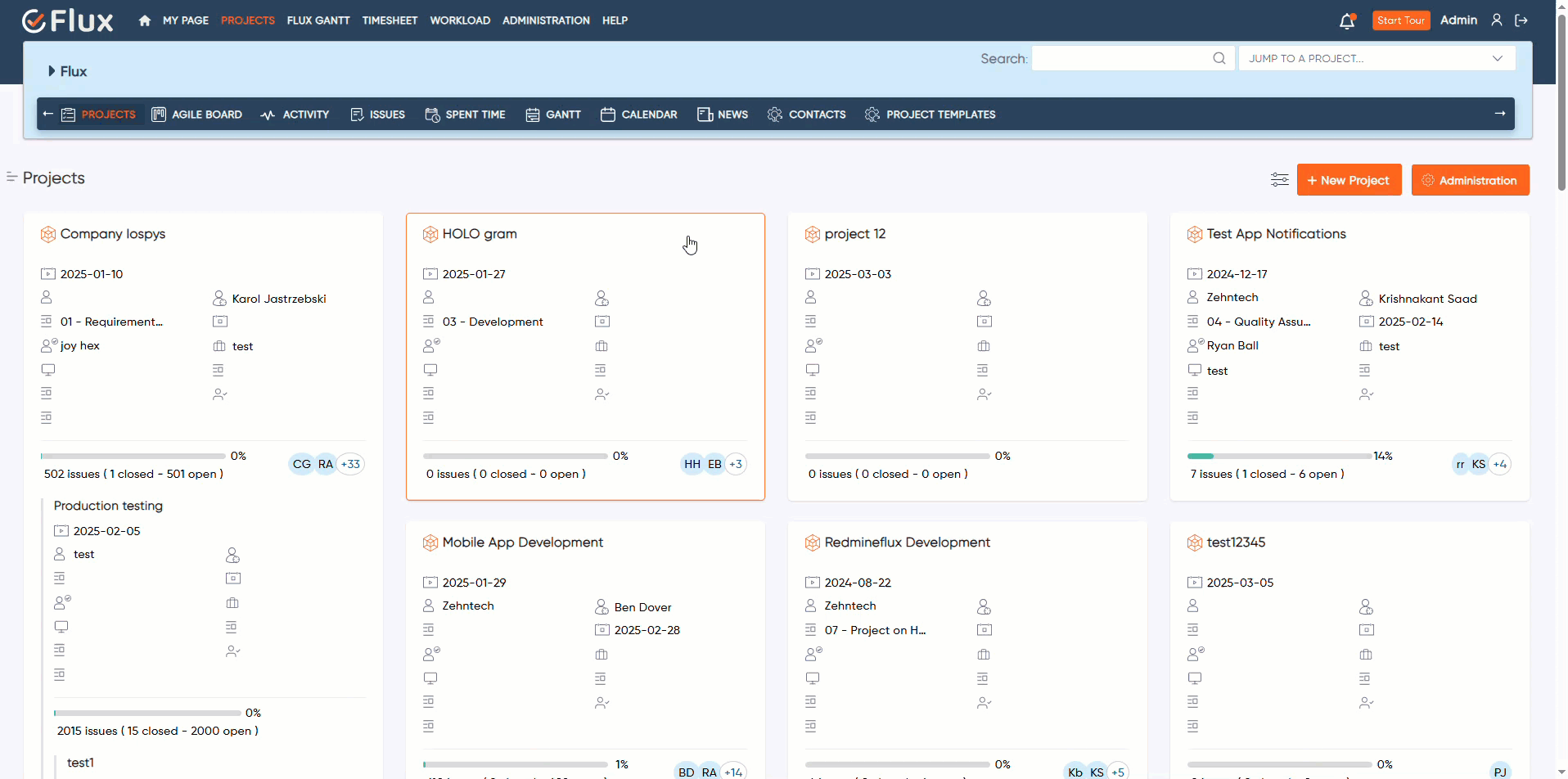Show +5 more members on Redmineflux Development

pyautogui.click(x=1118, y=772)
